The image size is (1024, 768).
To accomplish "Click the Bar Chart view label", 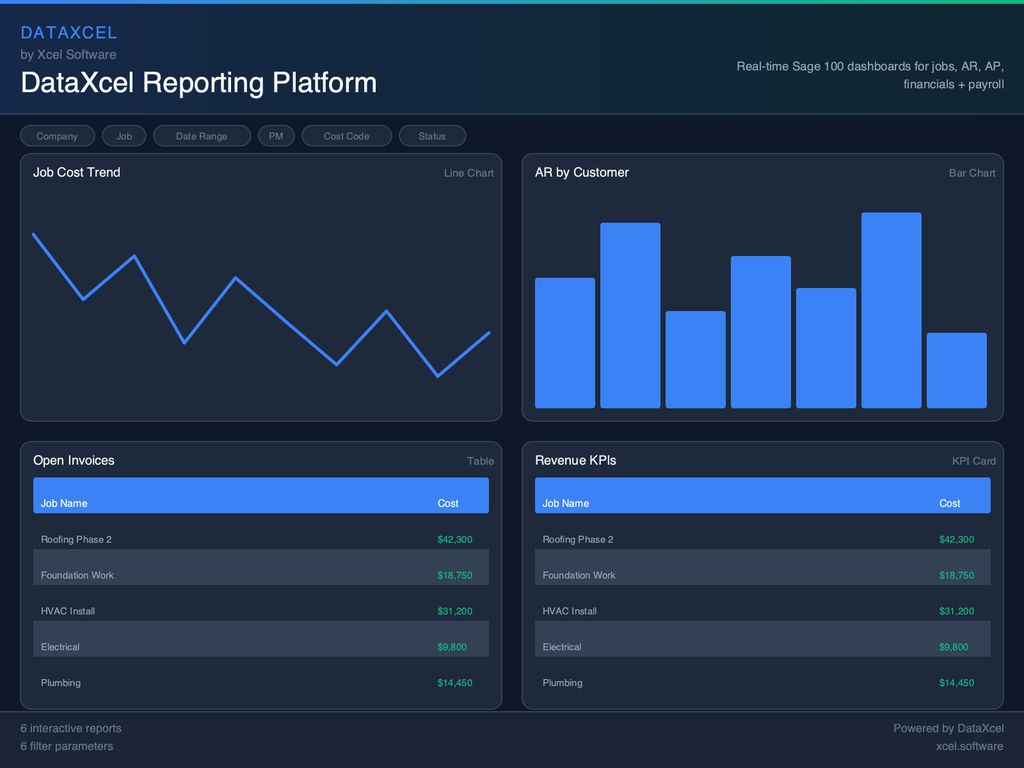I will point(971,172).
